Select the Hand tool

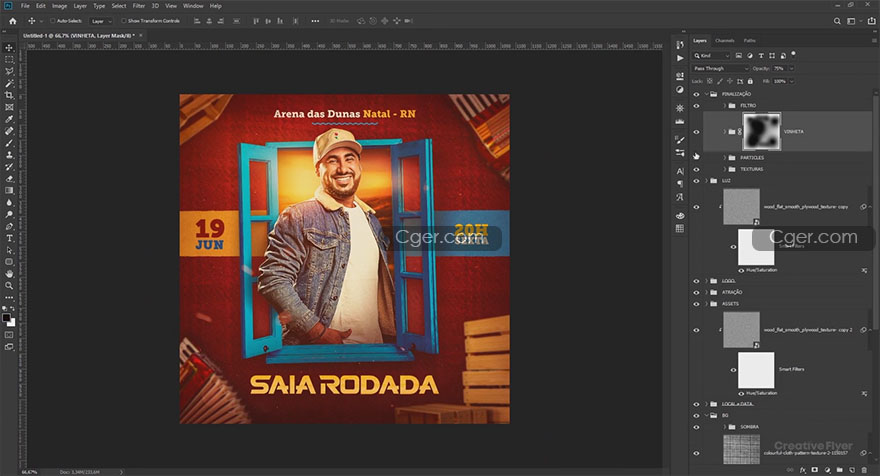(9, 273)
